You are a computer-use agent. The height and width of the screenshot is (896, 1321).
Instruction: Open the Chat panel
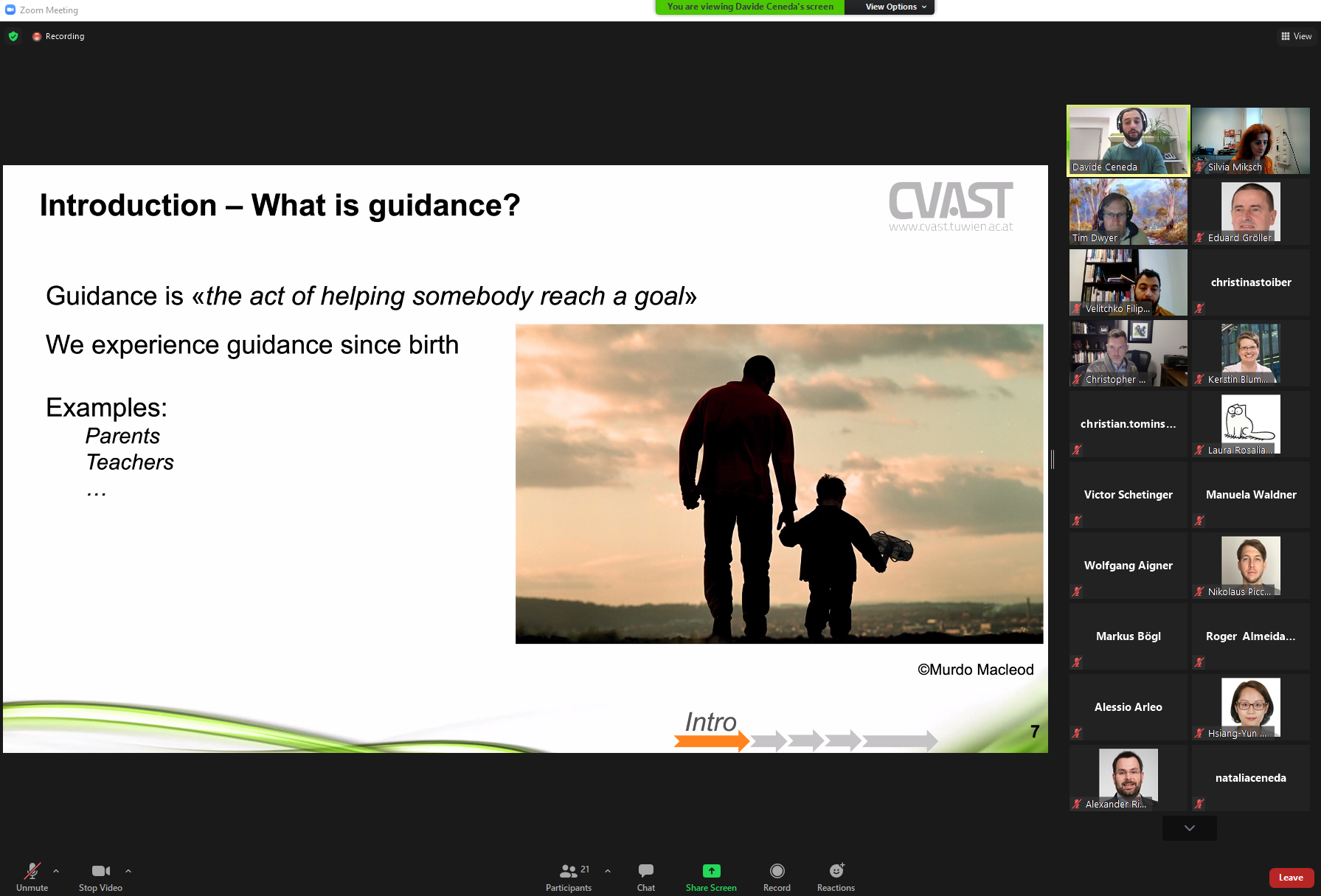click(645, 876)
